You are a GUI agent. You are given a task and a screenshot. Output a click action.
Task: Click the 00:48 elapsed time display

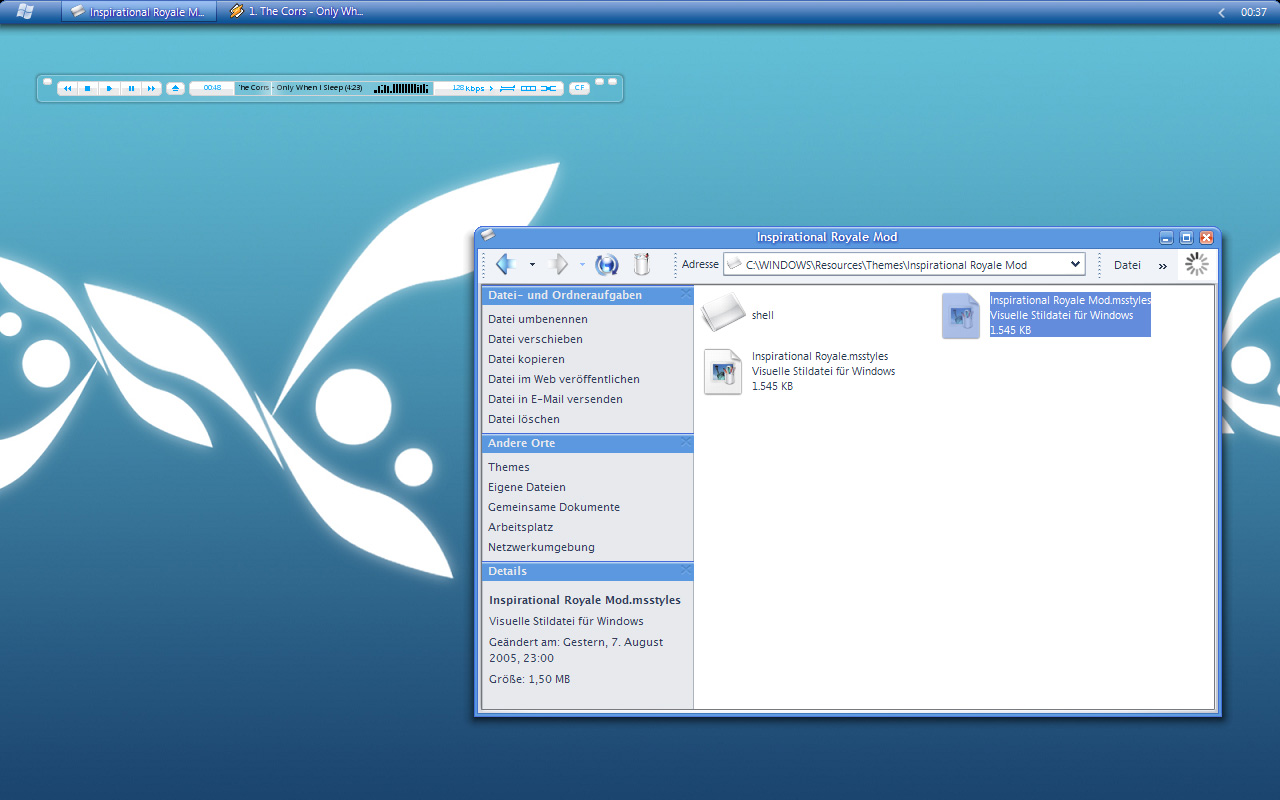pyautogui.click(x=212, y=88)
